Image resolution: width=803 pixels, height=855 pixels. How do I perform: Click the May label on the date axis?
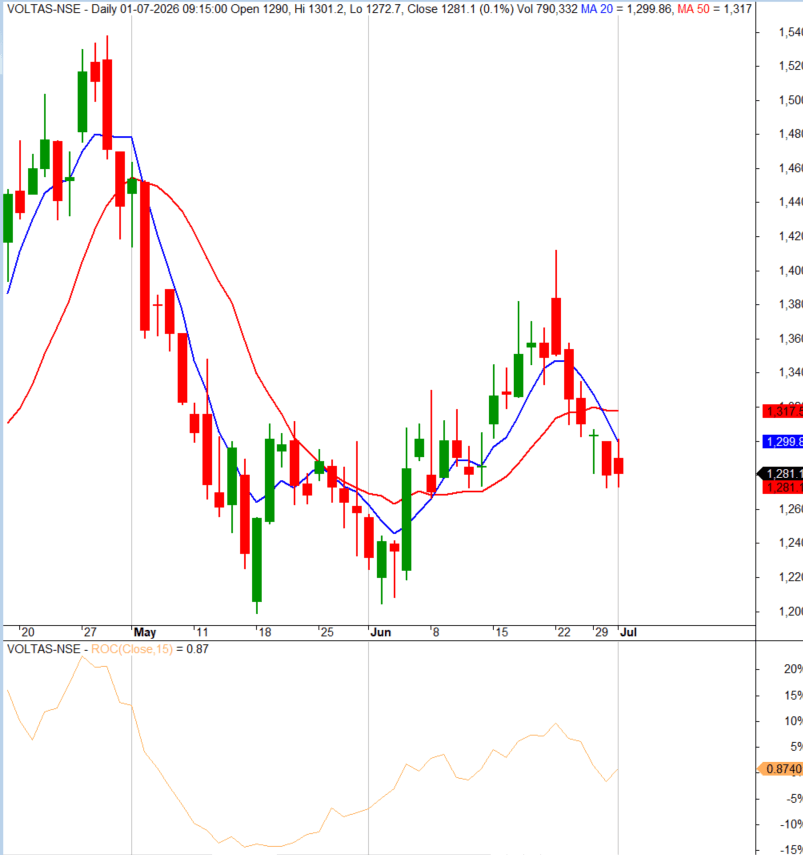tap(145, 632)
